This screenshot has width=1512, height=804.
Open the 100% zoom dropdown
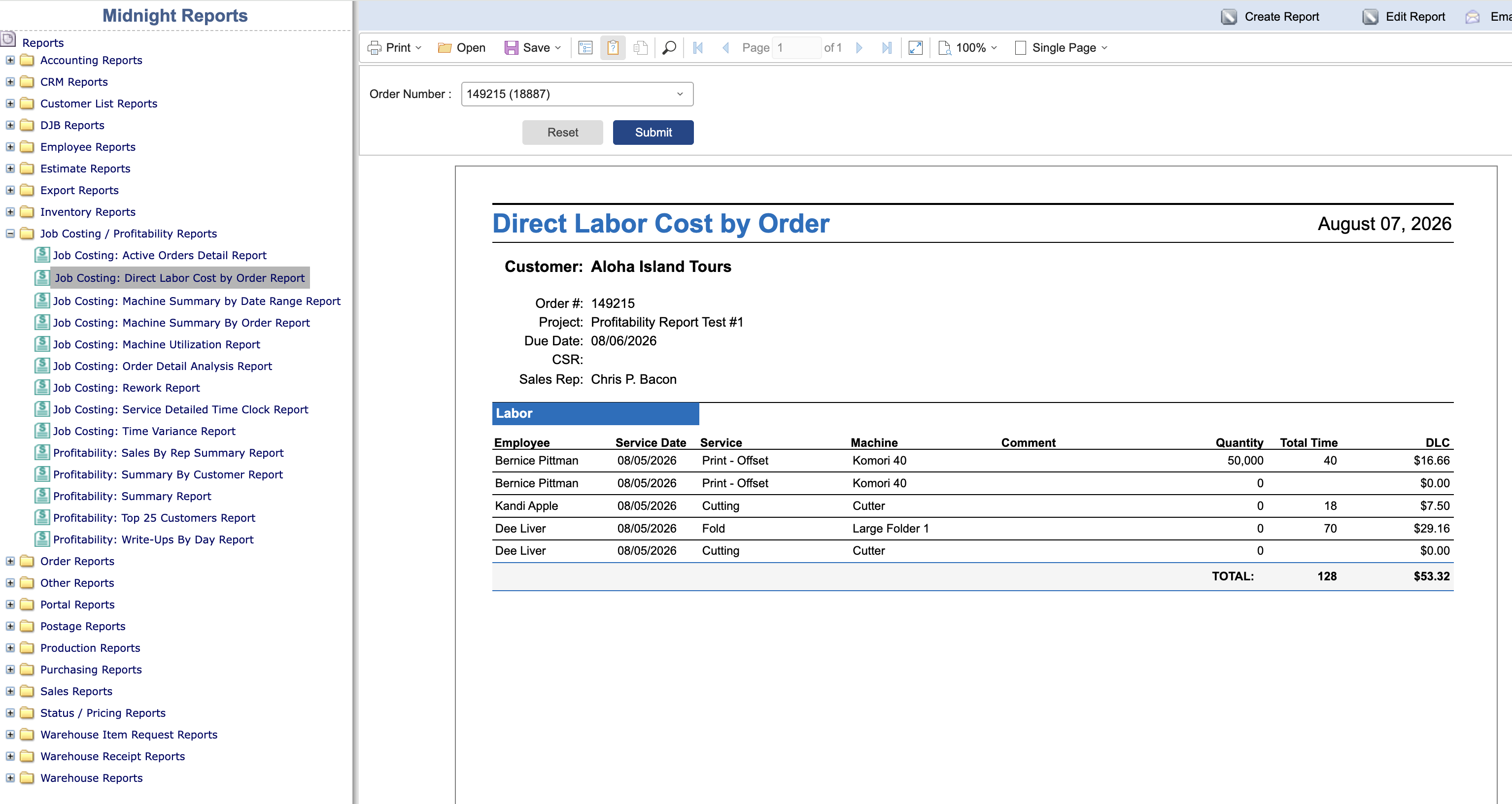pyautogui.click(x=994, y=47)
